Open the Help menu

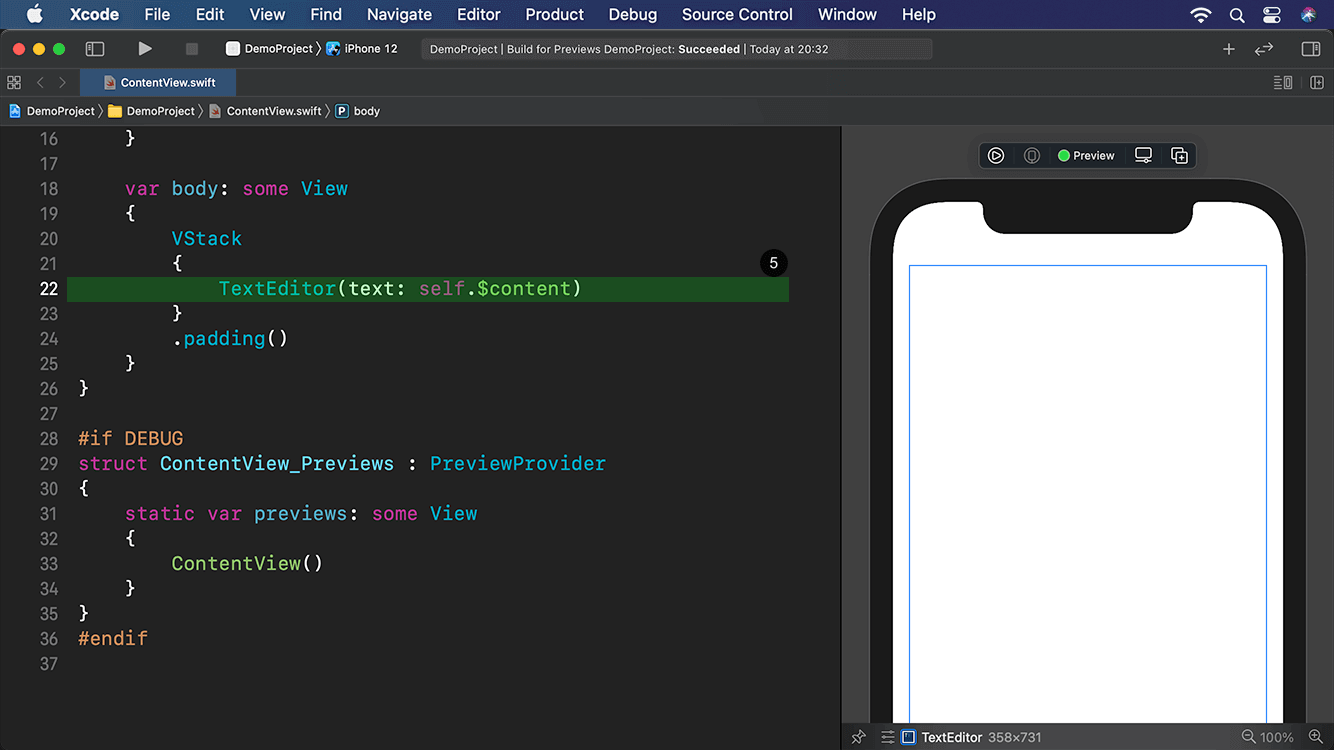(x=919, y=14)
